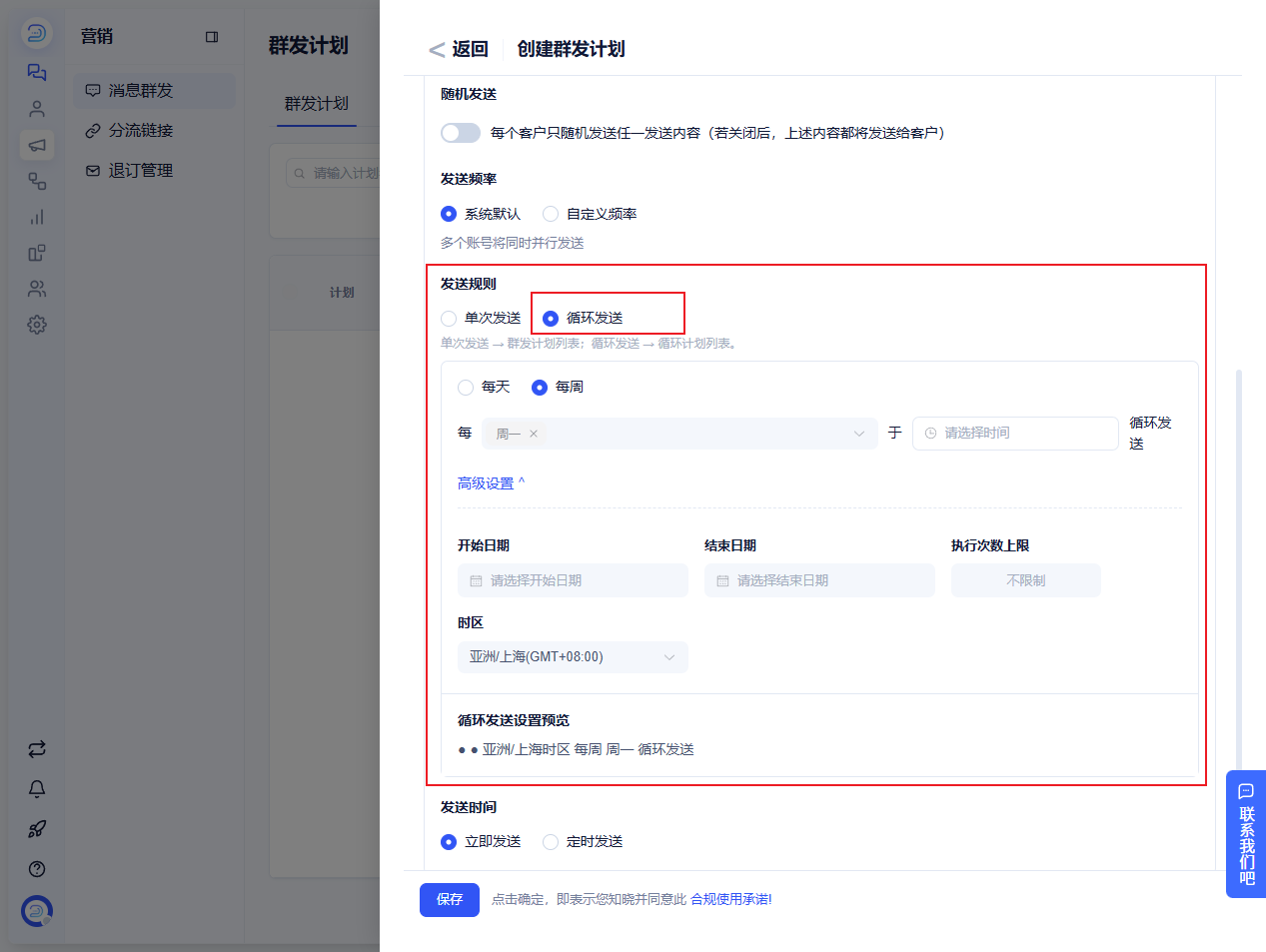Open 消息群发 in the marketing menu
Image resolution: width=1266 pixels, height=952 pixels.
155,91
